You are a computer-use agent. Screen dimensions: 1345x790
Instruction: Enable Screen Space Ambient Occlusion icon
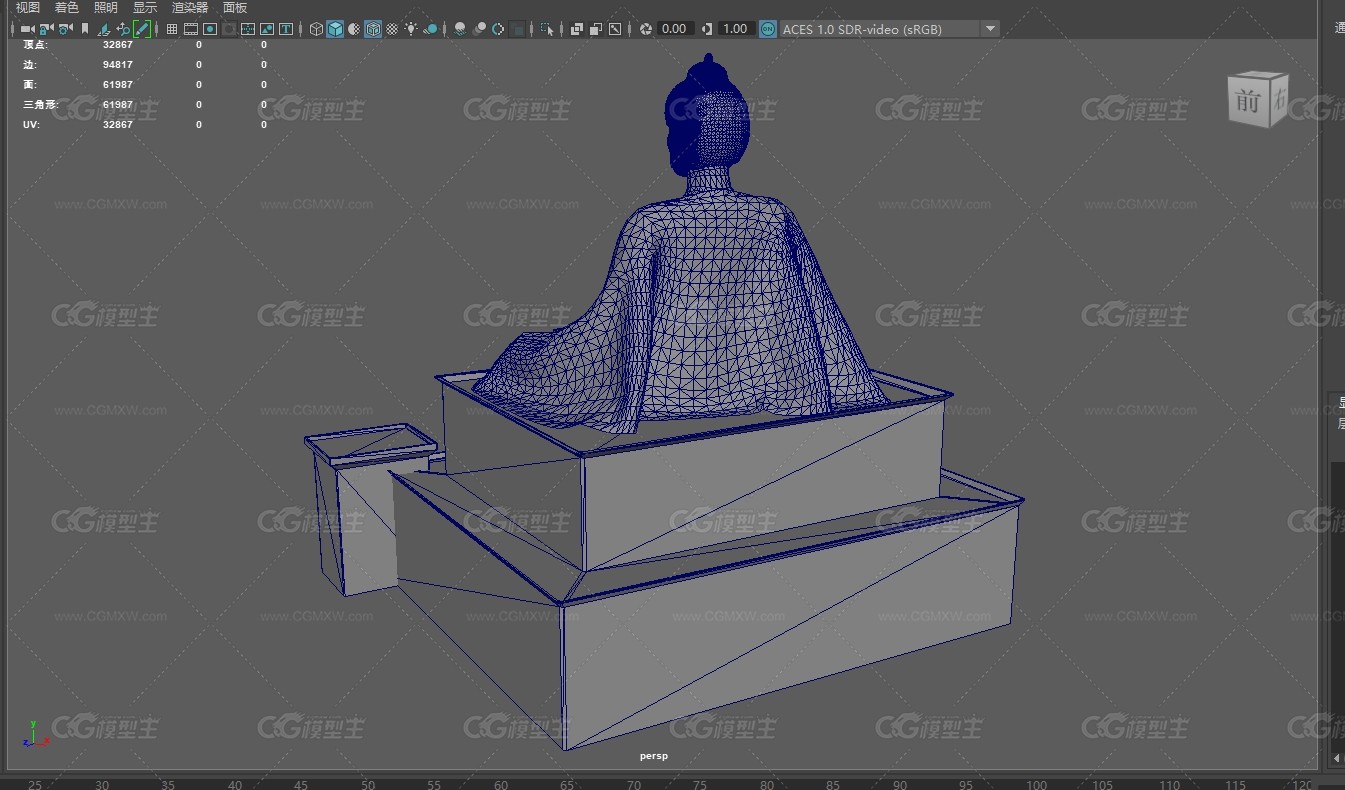459,29
